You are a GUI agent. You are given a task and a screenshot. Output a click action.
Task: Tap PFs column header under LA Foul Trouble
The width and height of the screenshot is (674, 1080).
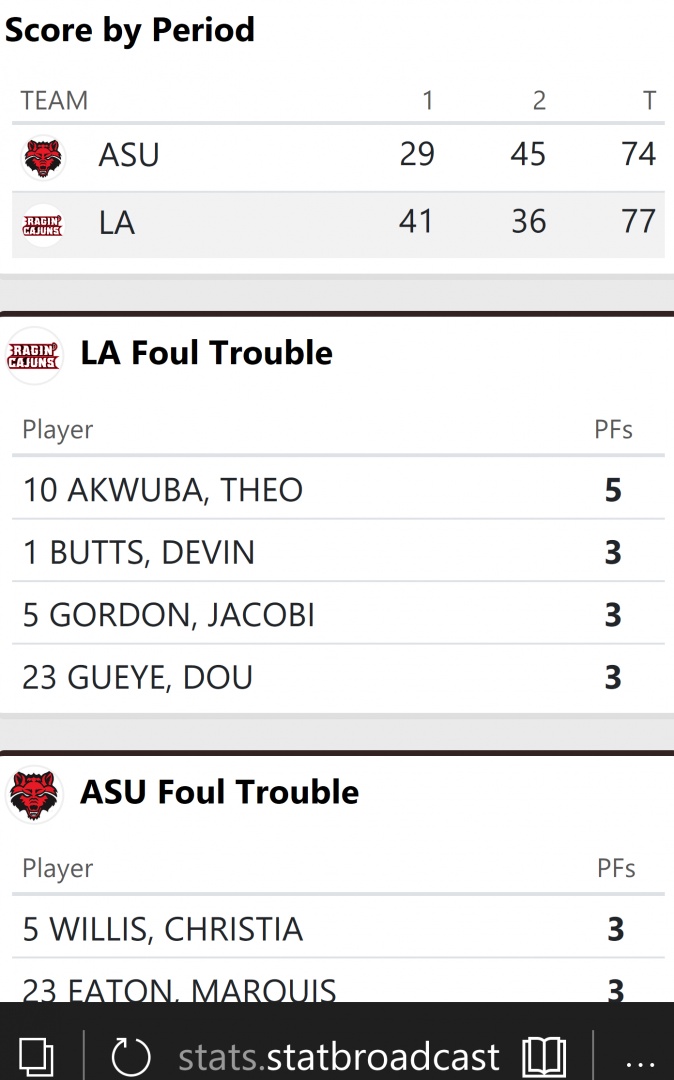click(x=613, y=430)
